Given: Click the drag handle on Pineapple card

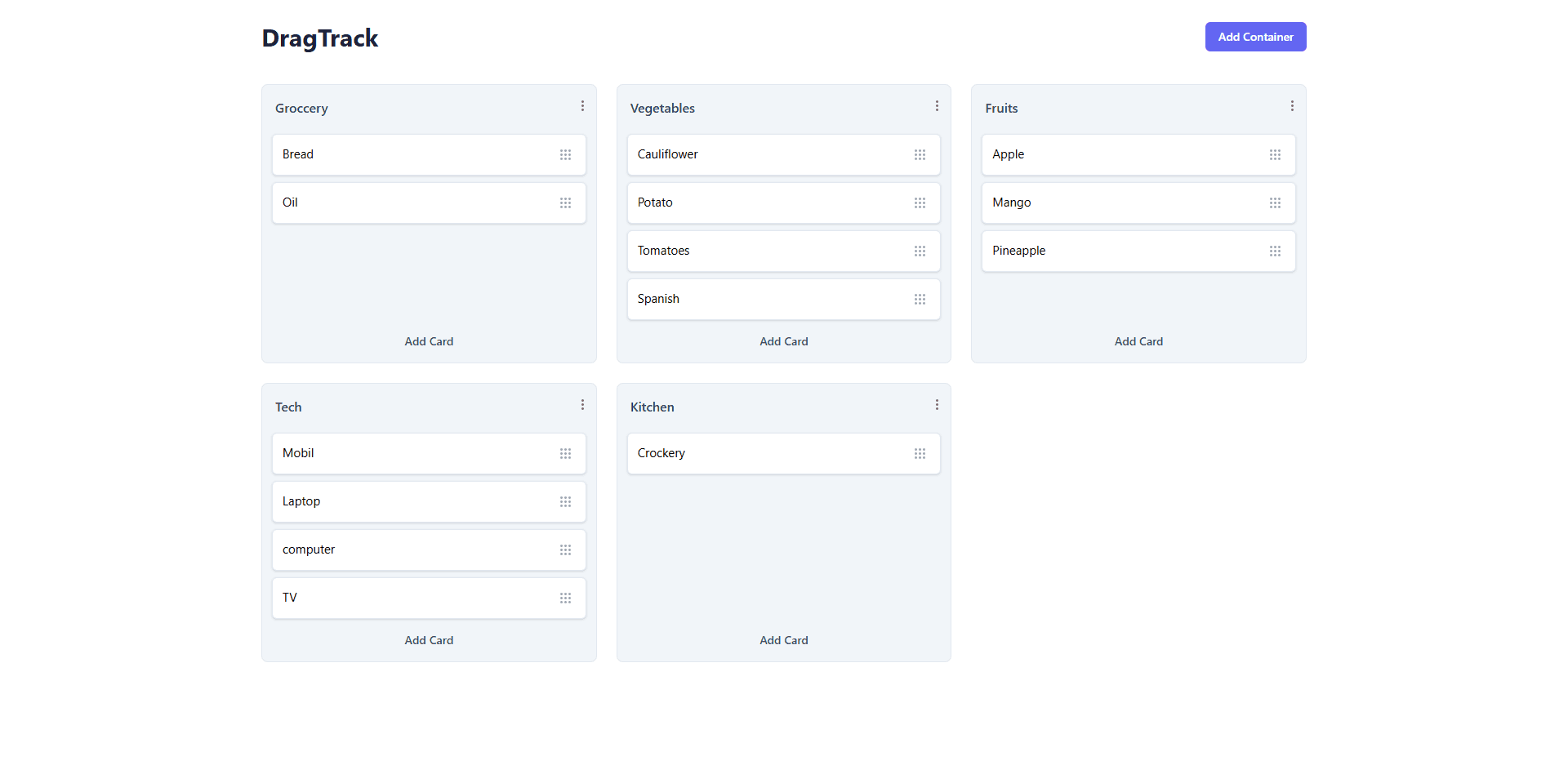Looking at the screenshot, I should (1275, 251).
